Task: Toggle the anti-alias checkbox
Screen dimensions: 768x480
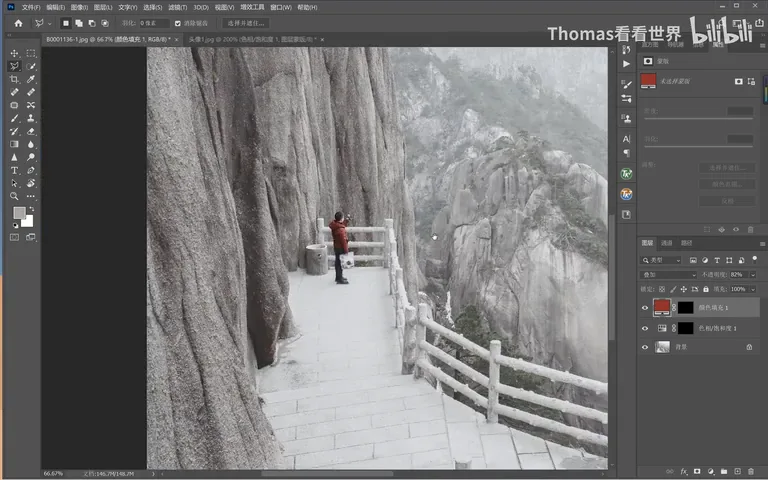Action: pyautogui.click(x=178, y=23)
